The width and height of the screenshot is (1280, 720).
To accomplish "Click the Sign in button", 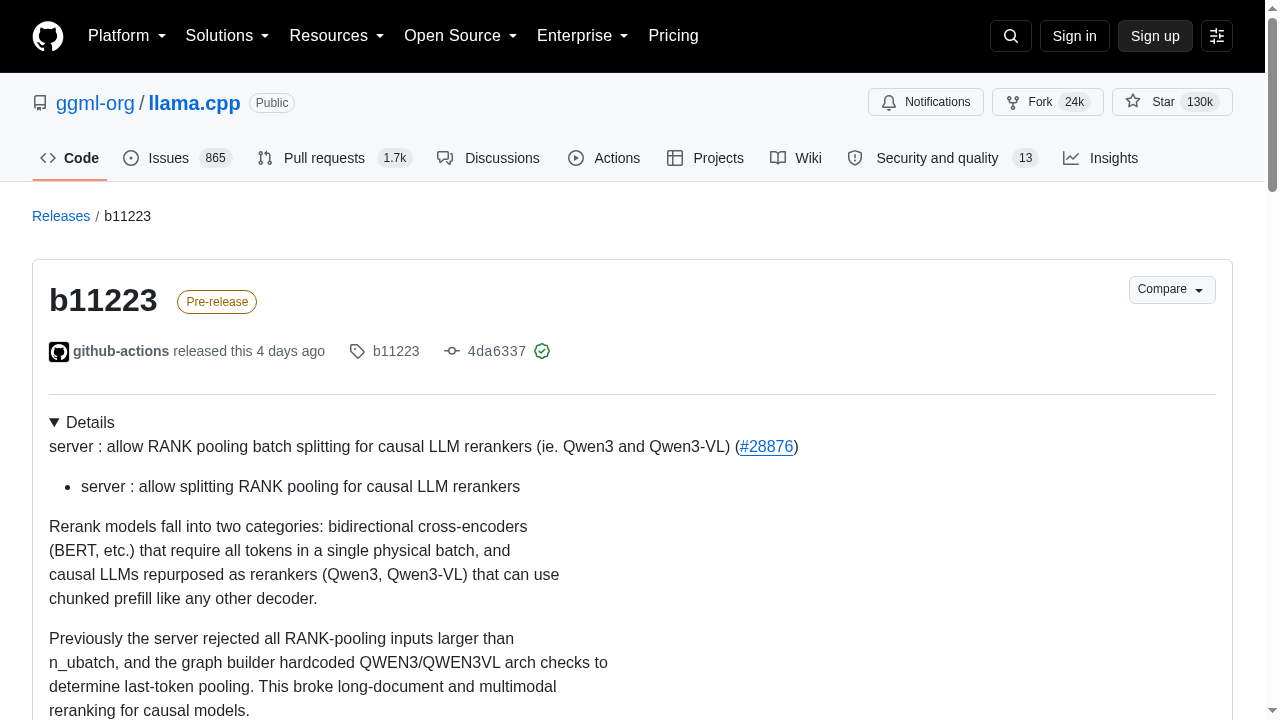I will point(1075,36).
